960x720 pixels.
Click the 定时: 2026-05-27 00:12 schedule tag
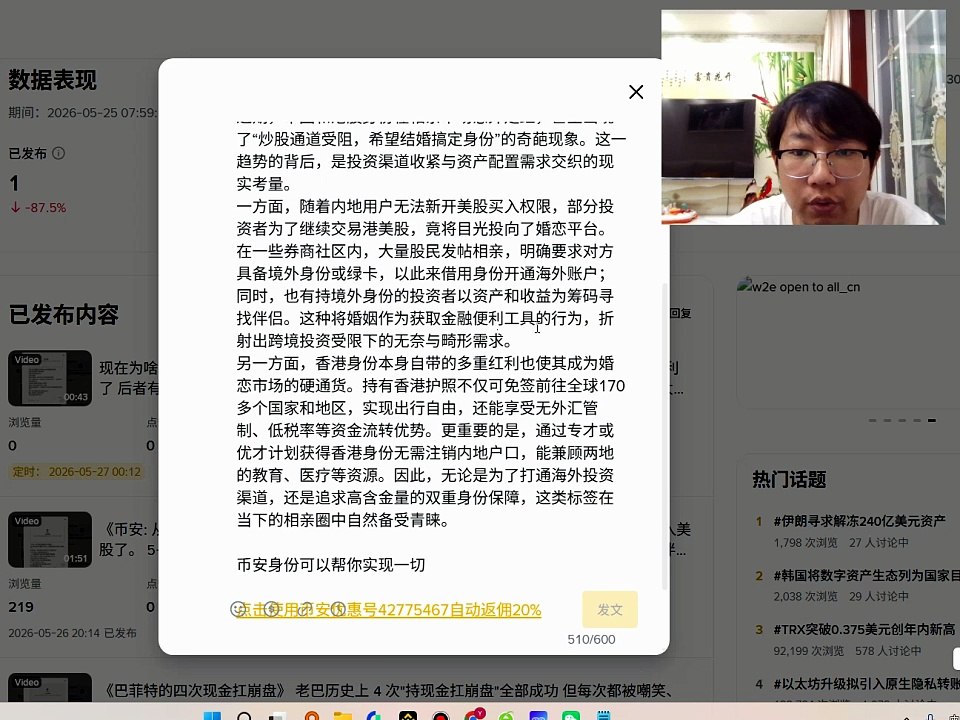pyautogui.click(x=77, y=471)
